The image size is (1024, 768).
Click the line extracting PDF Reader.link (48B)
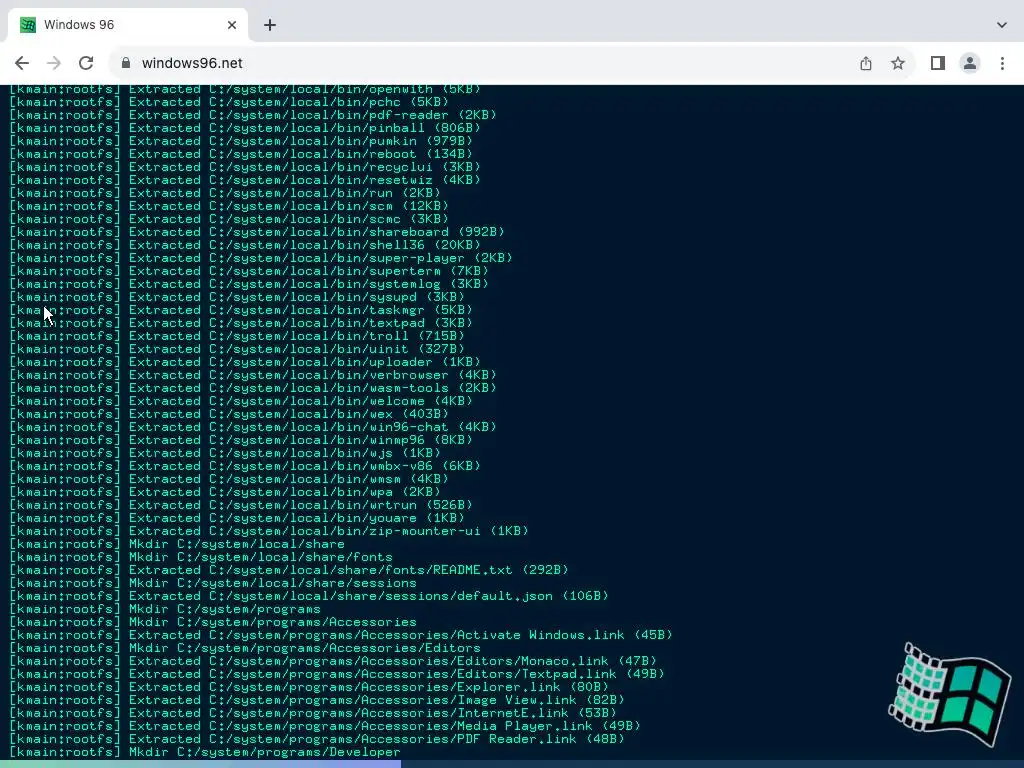coord(317,739)
